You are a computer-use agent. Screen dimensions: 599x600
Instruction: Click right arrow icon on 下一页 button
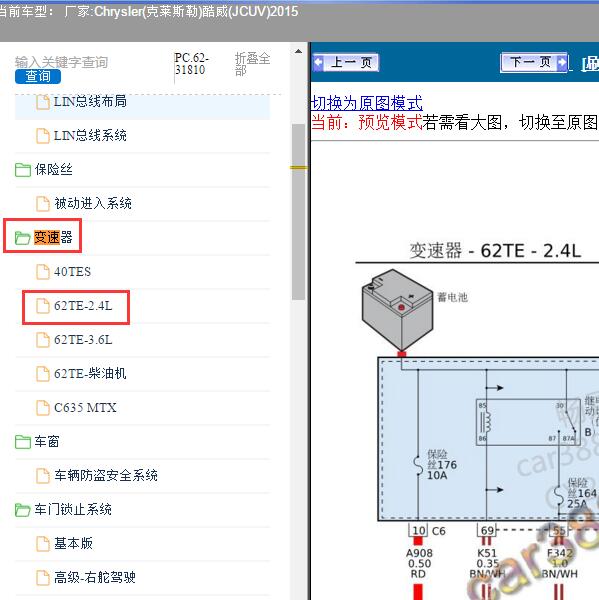562,62
